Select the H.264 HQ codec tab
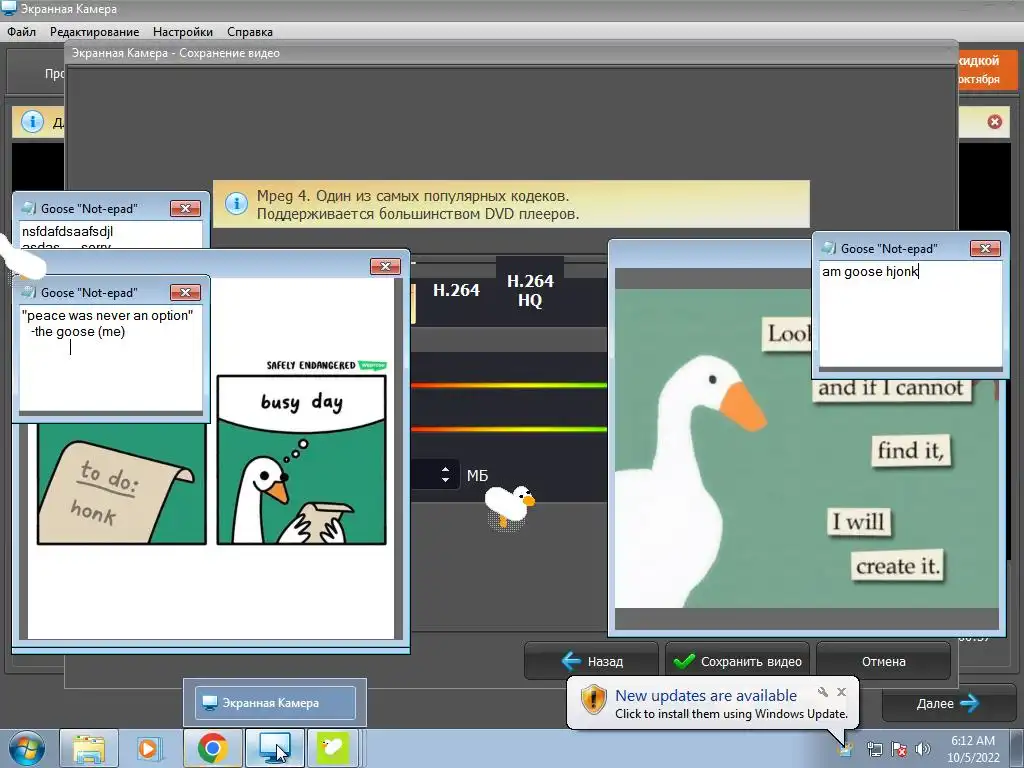This screenshot has height=768, width=1024. click(530, 291)
